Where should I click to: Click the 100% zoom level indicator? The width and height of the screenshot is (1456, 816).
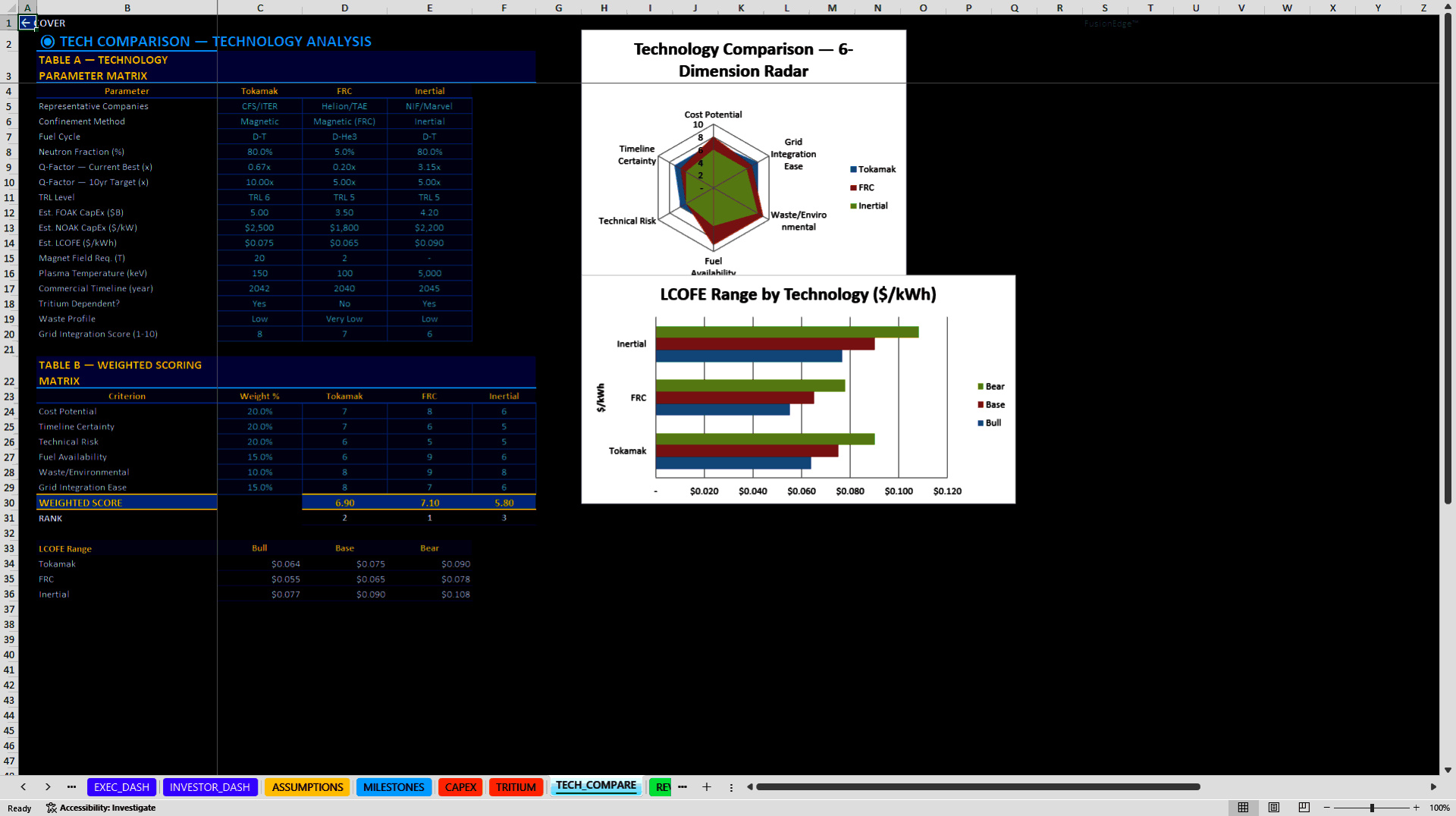(x=1439, y=808)
